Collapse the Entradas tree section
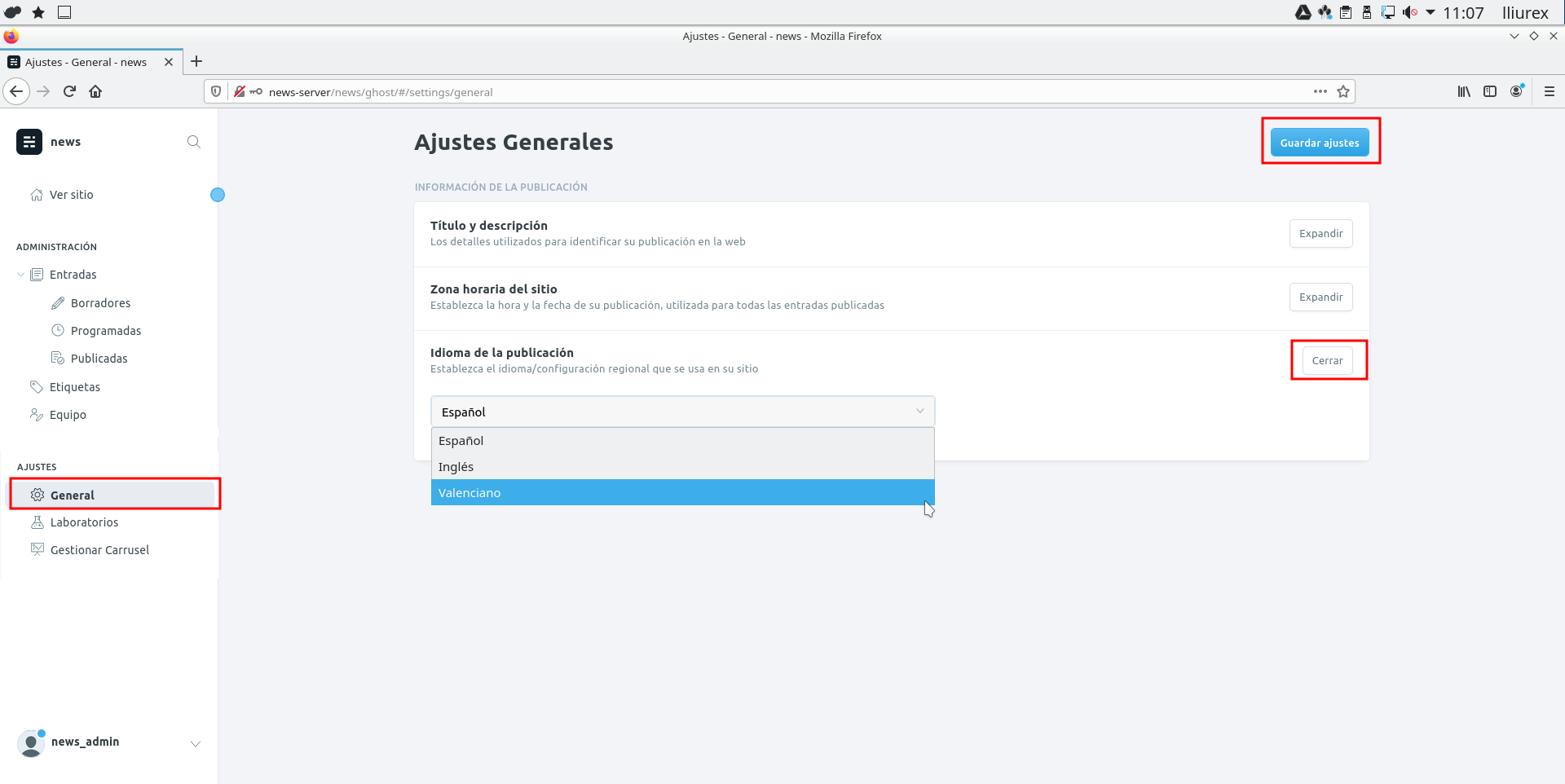Image resolution: width=1565 pixels, height=784 pixels. coord(21,275)
